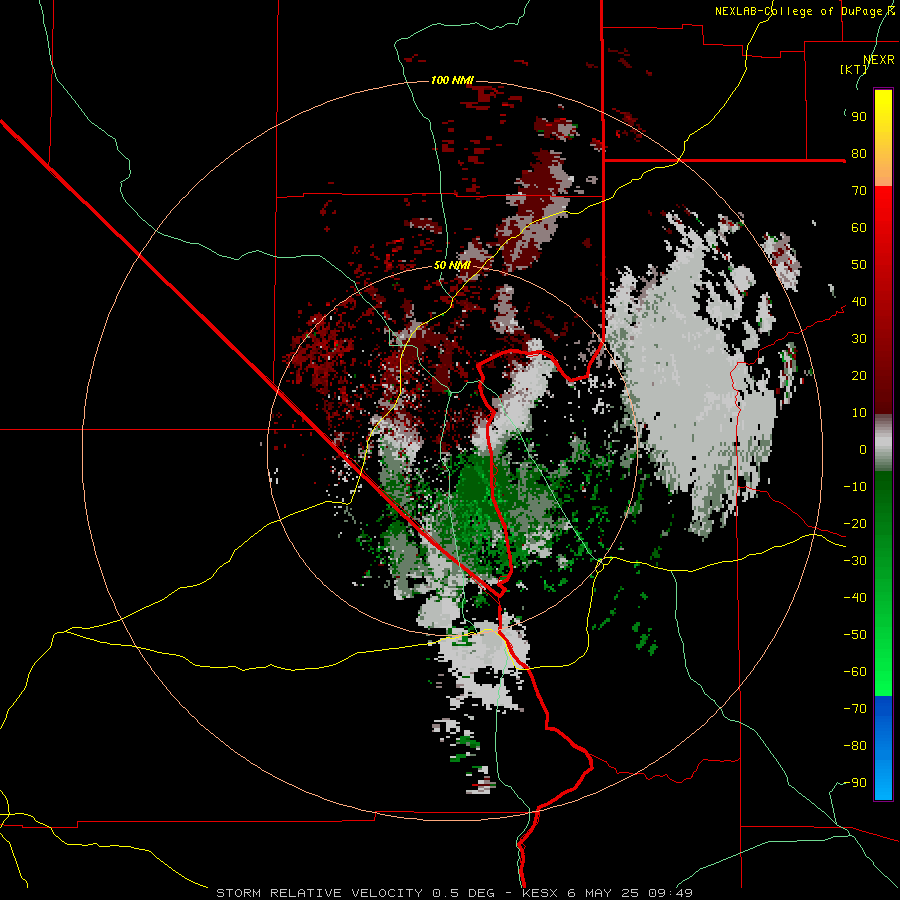Click the NEXLAB-College of DuPage header text
Viewport: 900px width, 900px height.
[804, 11]
